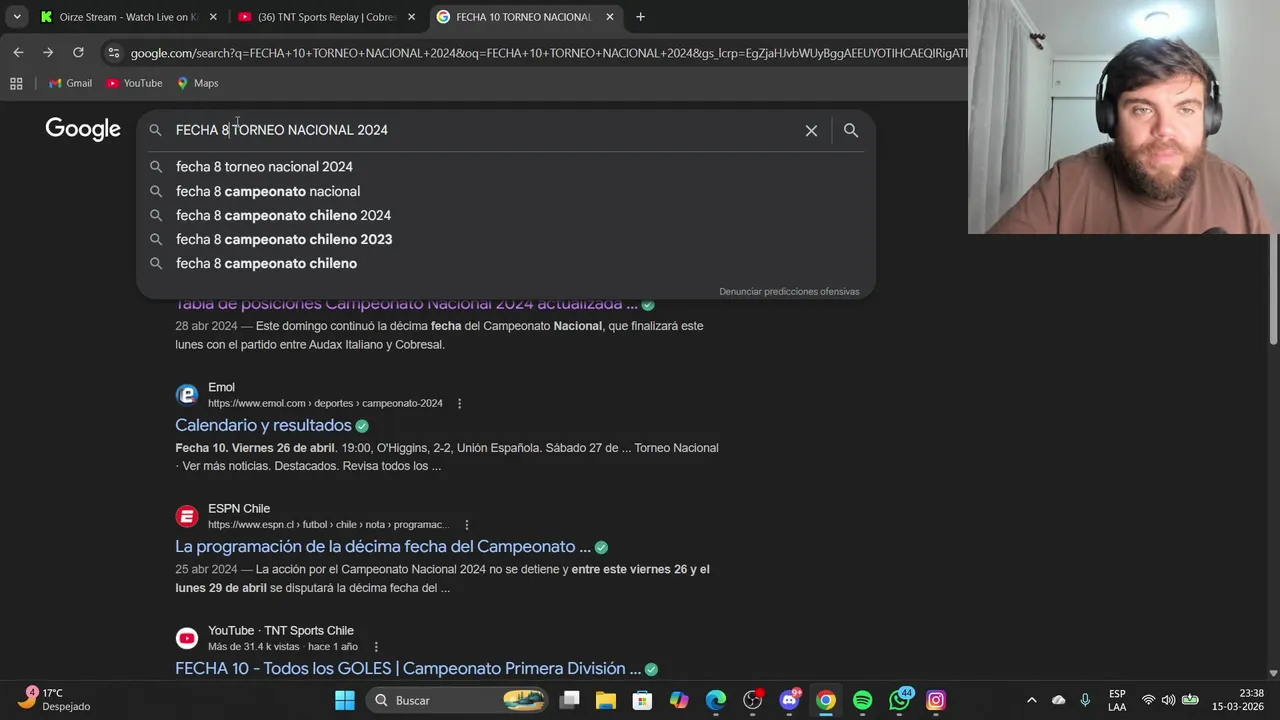Click the green verified badge beside 'Calendario y resultados'
Screen dimensions: 1280x720
pyautogui.click(x=362, y=426)
